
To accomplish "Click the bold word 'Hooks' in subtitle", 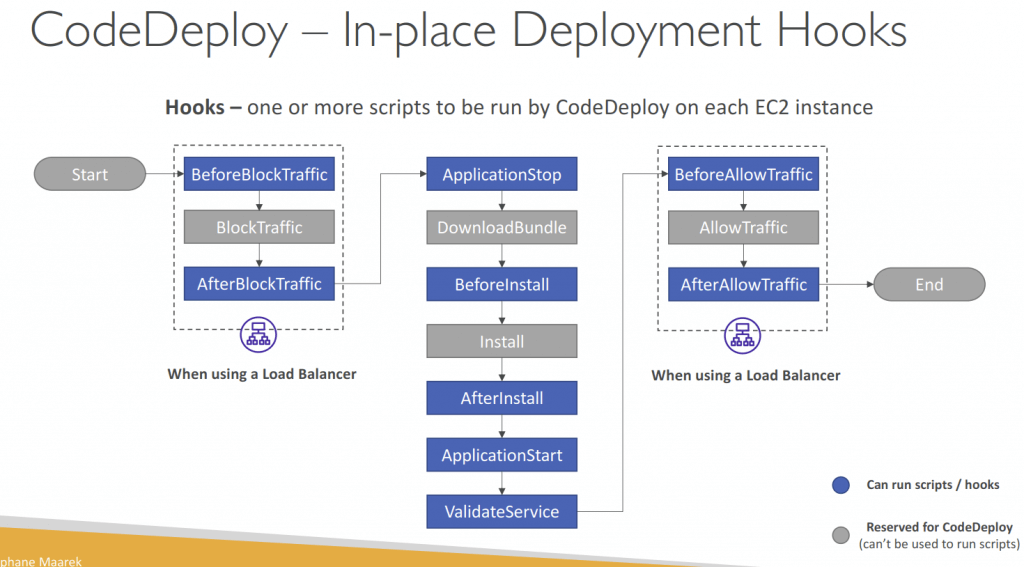I will pos(195,107).
